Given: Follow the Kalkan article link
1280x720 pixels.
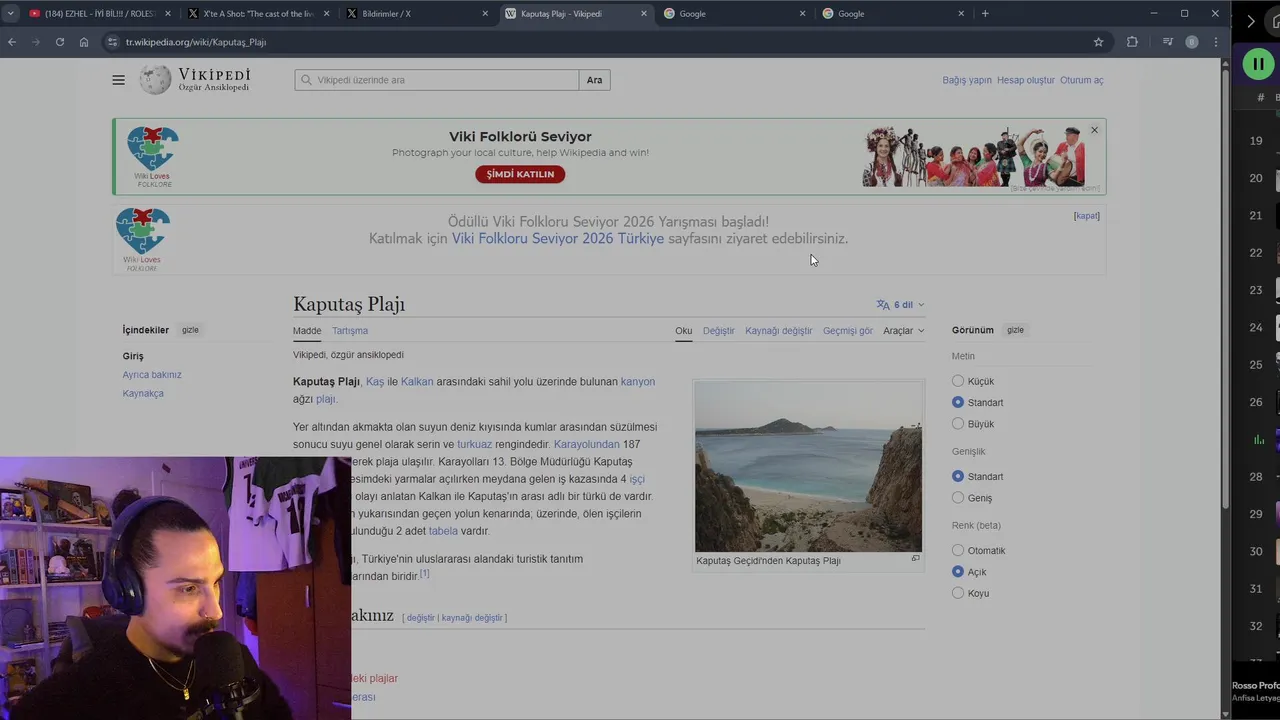Looking at the screenshot, I should pos(417,382).
